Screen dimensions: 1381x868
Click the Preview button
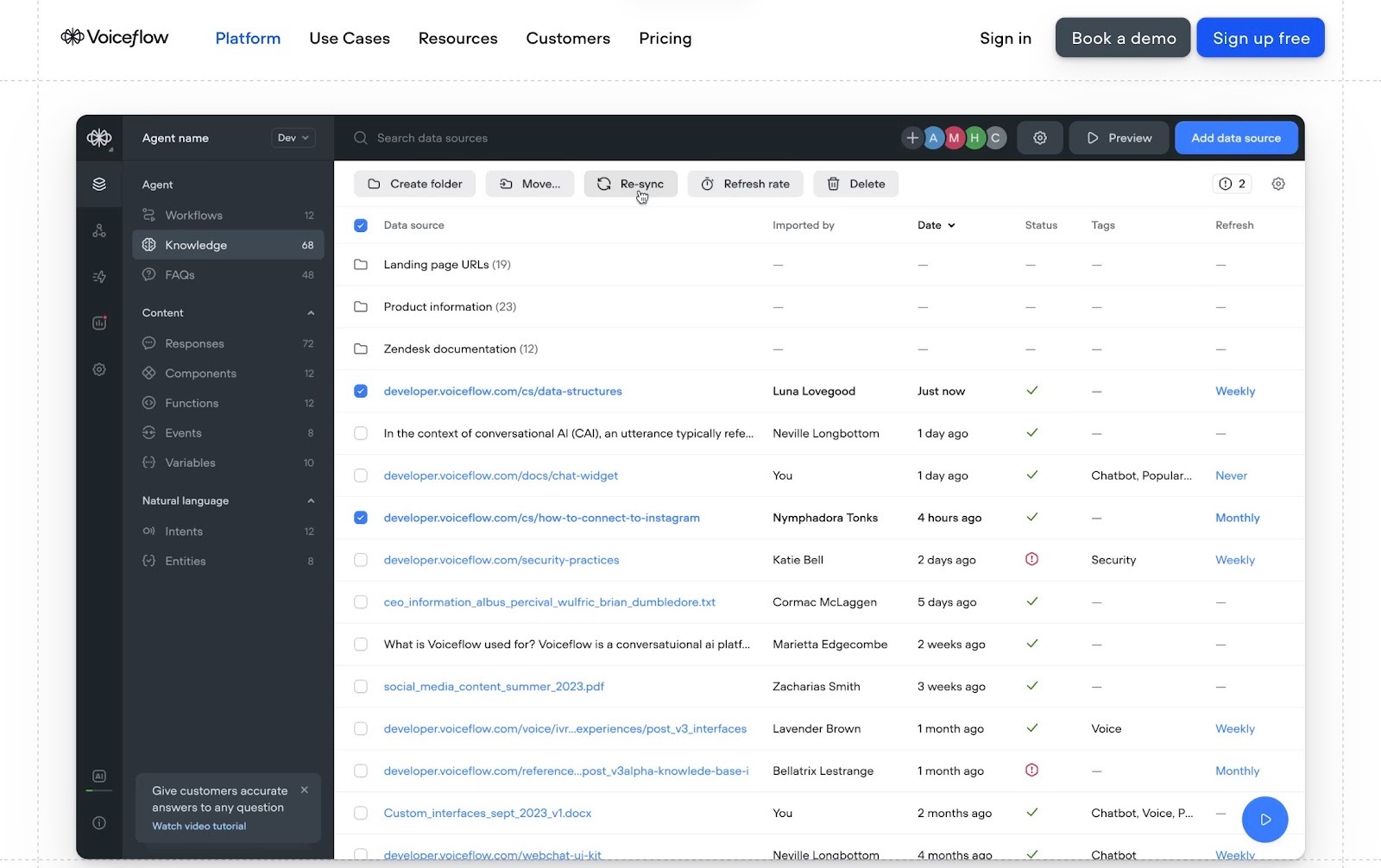click(x=1119, y=138)
